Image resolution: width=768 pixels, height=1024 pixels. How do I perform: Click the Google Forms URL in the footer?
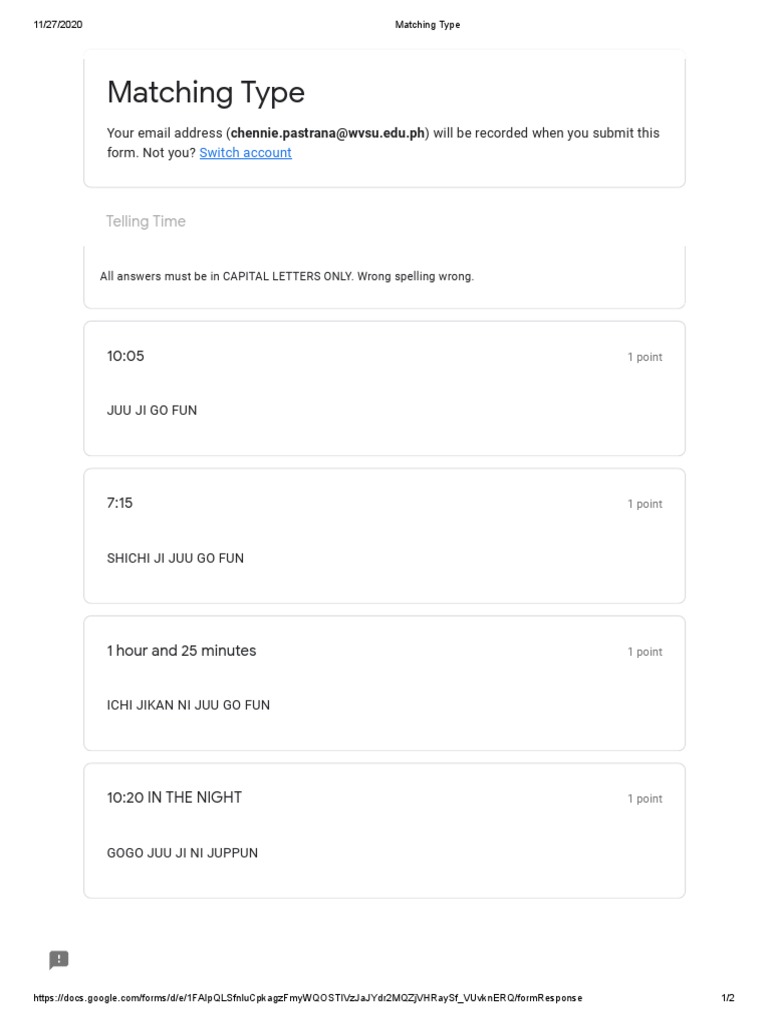(x=308, y=998)
